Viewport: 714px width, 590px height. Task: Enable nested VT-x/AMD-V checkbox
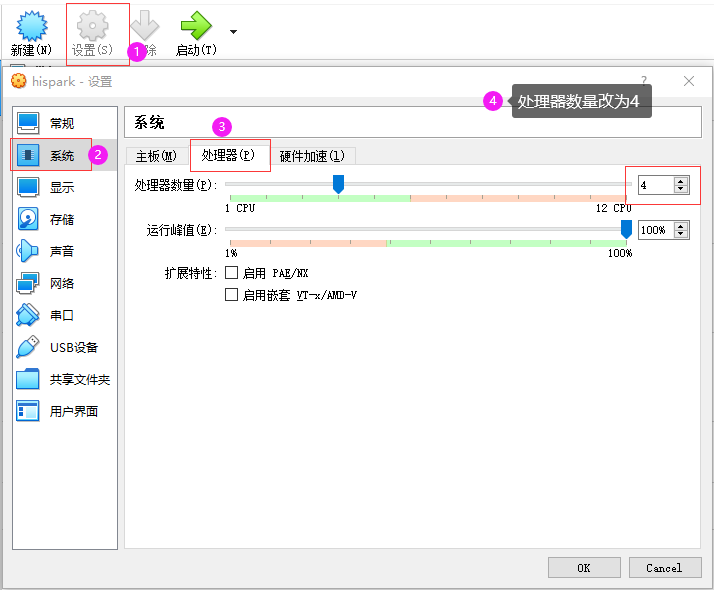tap(231, 295)
